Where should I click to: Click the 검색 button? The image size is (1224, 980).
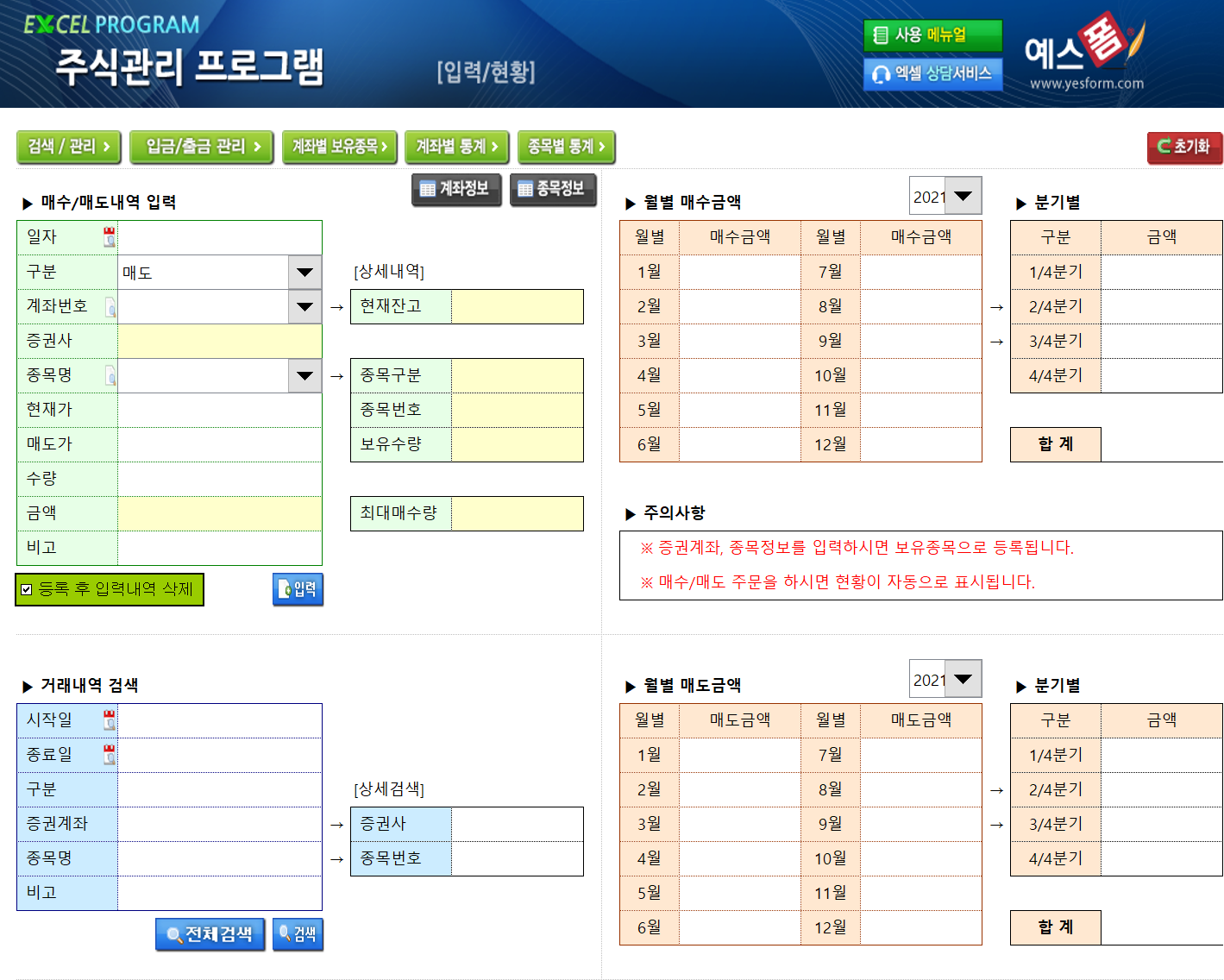(x=298, y=934)
